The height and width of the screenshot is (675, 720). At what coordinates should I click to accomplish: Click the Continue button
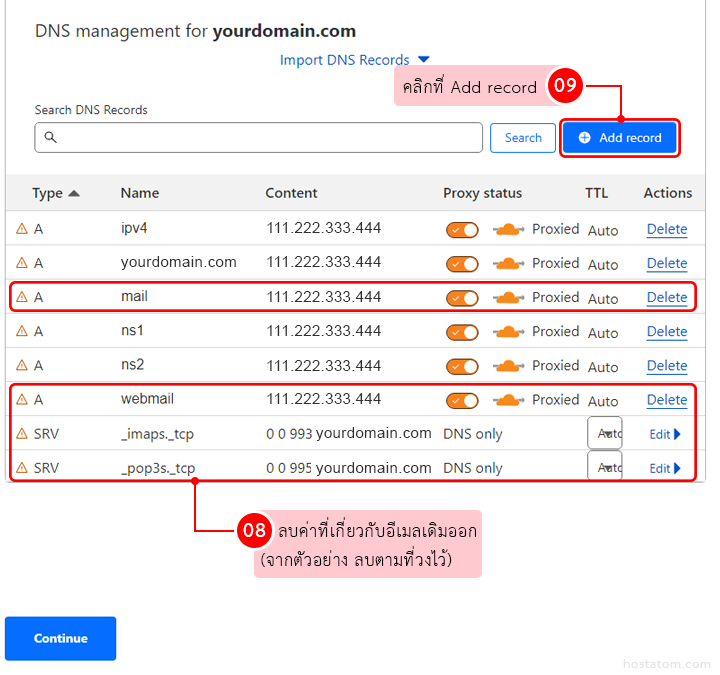pos(60,638)
